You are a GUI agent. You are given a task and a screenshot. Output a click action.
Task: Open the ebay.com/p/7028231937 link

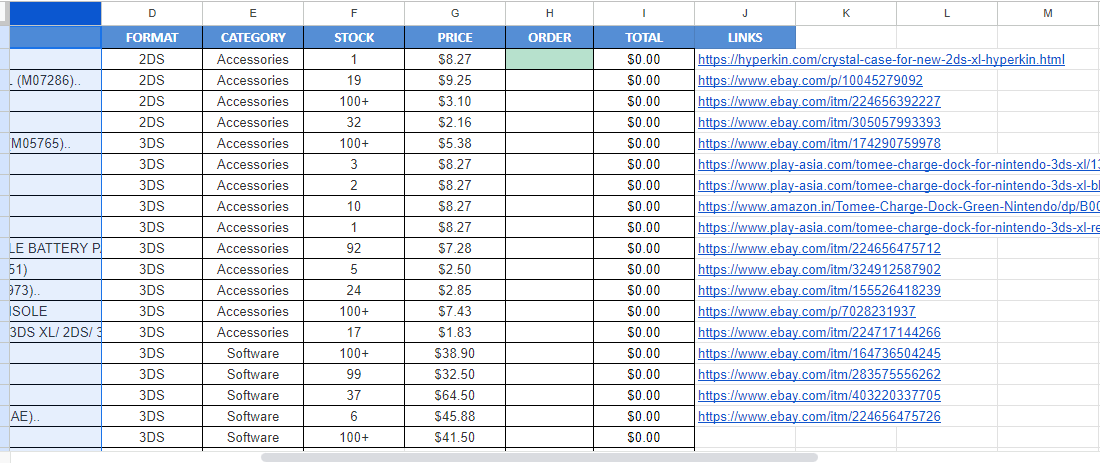click(x=807, y=311)
